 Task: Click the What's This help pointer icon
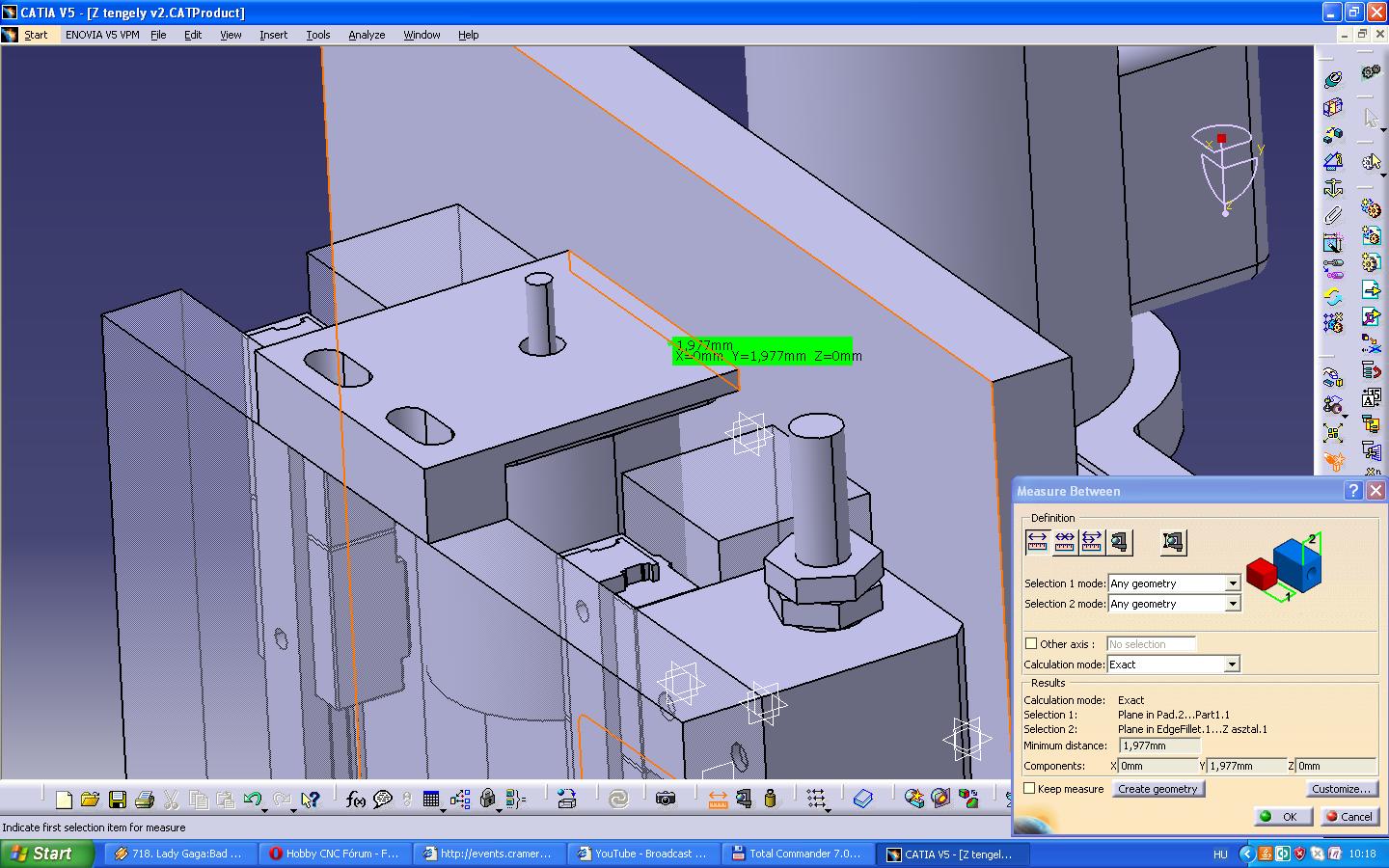(x=310, y=800)
